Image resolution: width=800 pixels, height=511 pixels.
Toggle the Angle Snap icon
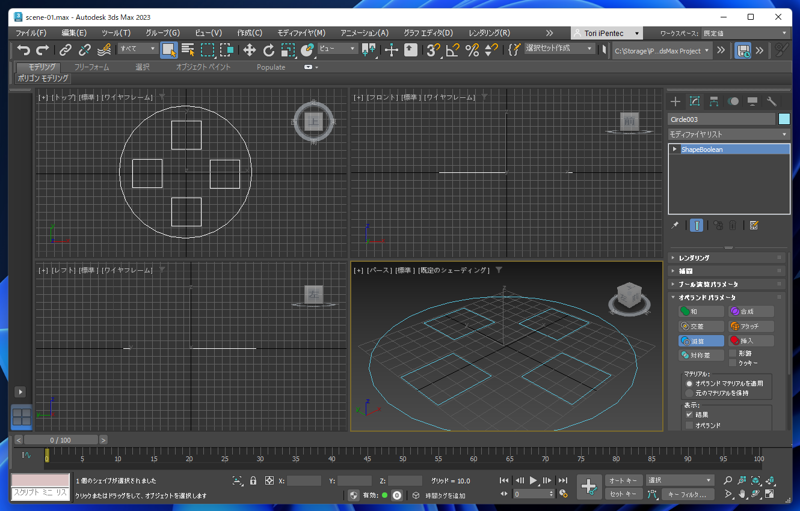[453, 50]
